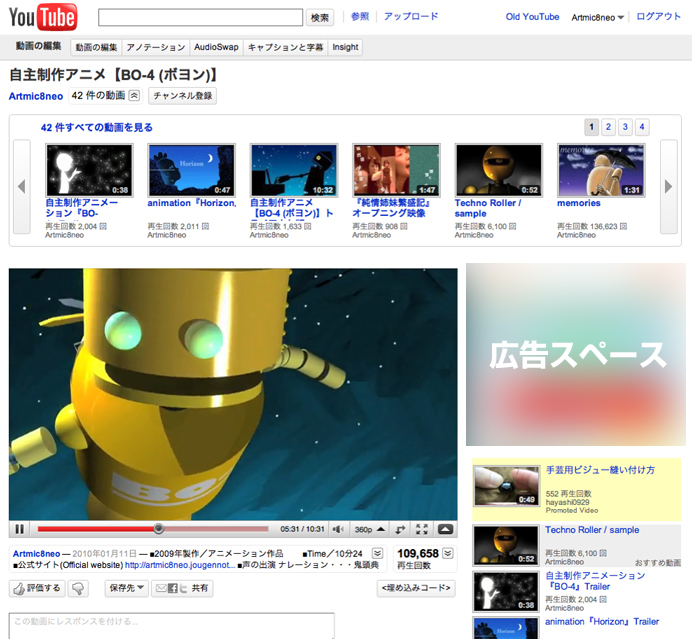Open the memories 1:31 carousel thumbnail

601,170
